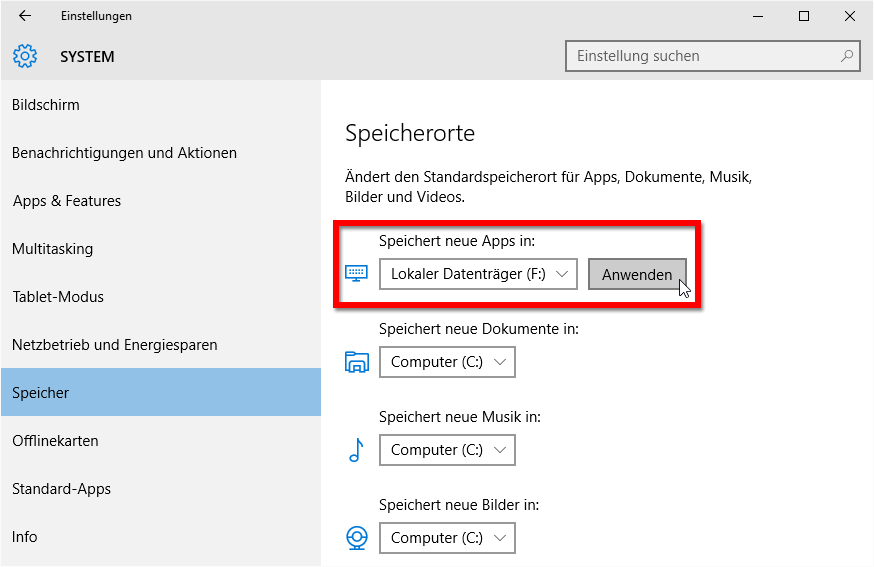Expand the new pictures location dropdown

(x=447, y=538)
